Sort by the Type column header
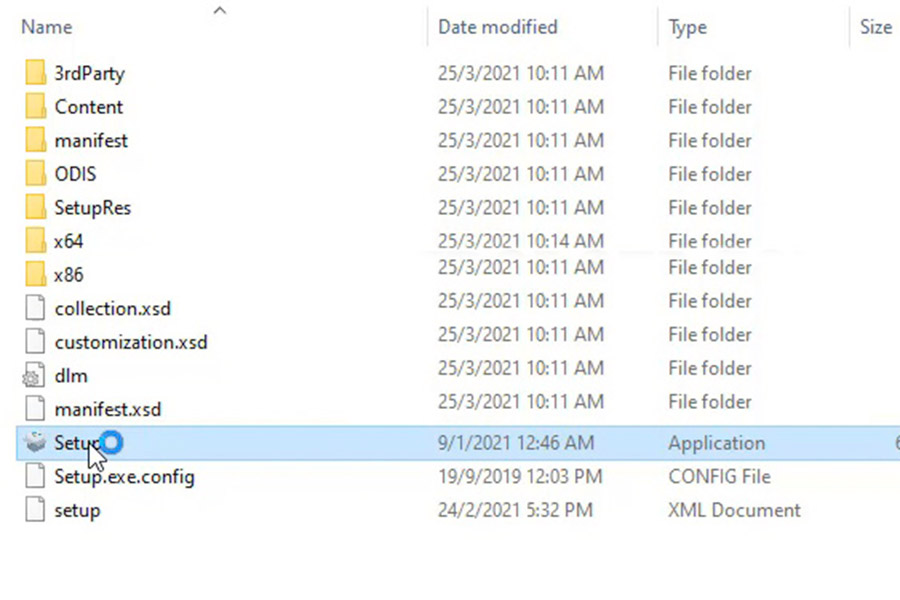Image resolution: width=900 pixels, height=600 pixels. pos(687,27)
